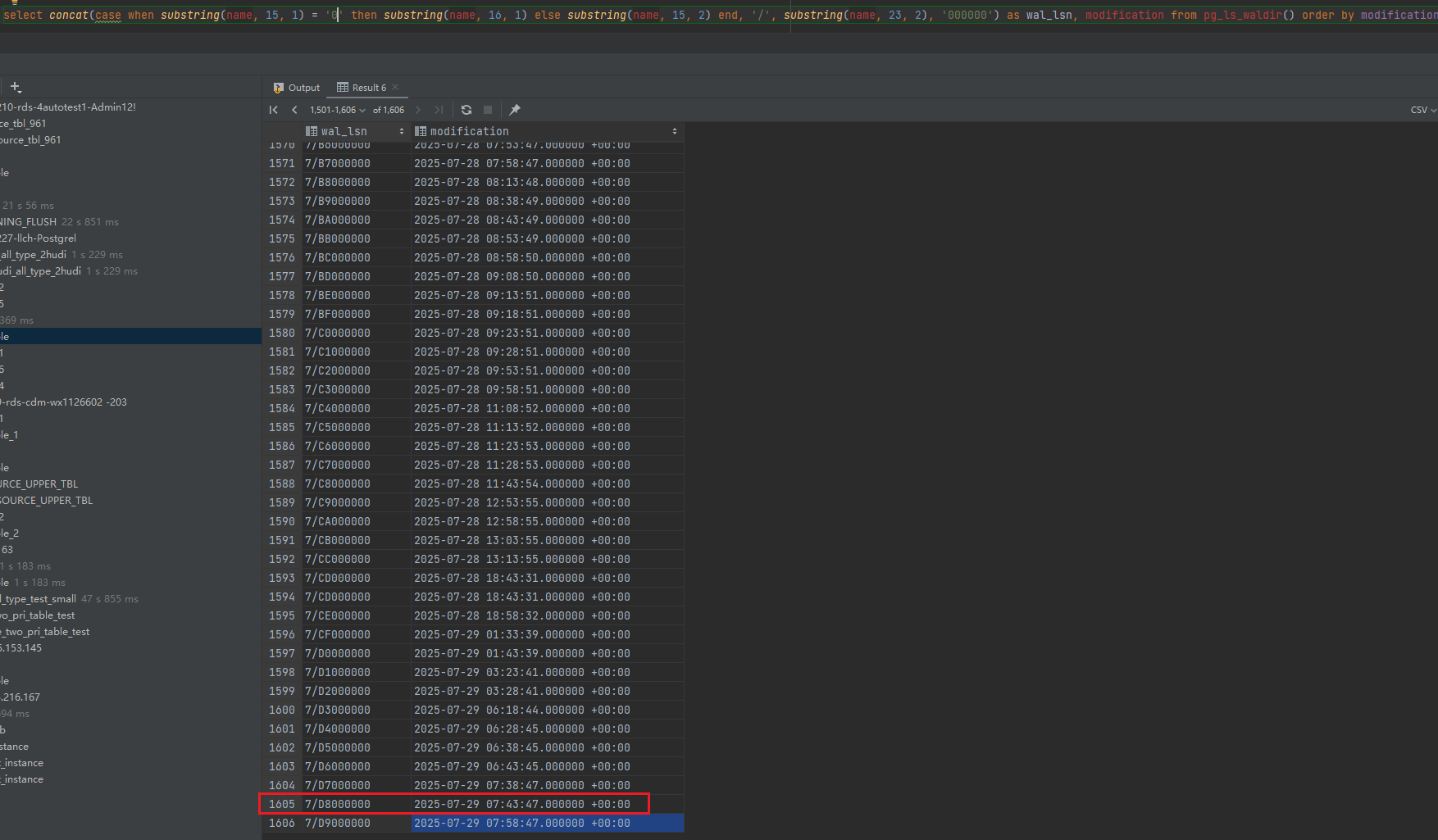Jump to the last results page
The height and width of the screenshot is (840, 1438).
point(439,110)
